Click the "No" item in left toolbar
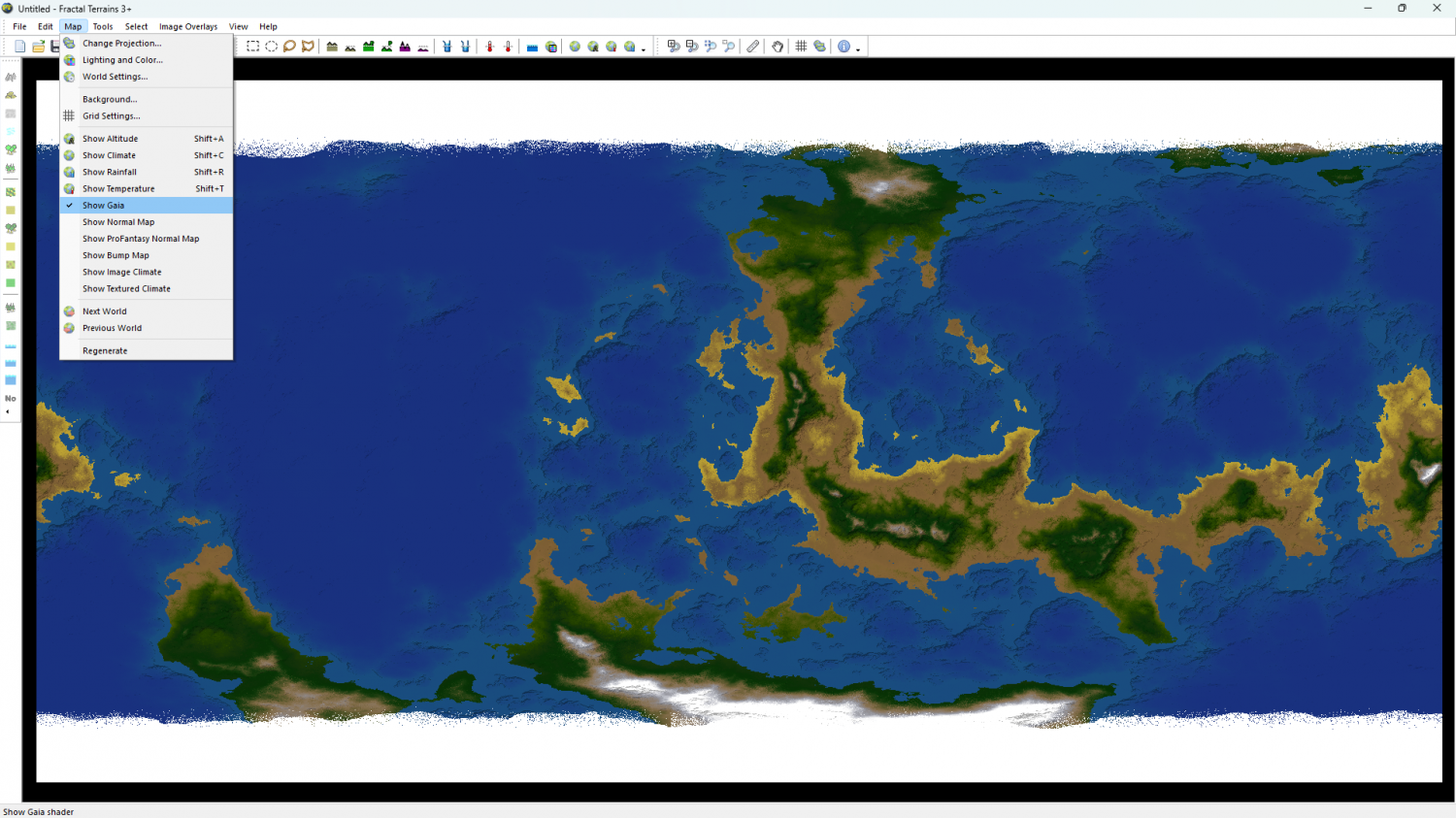 pos(11,399)
